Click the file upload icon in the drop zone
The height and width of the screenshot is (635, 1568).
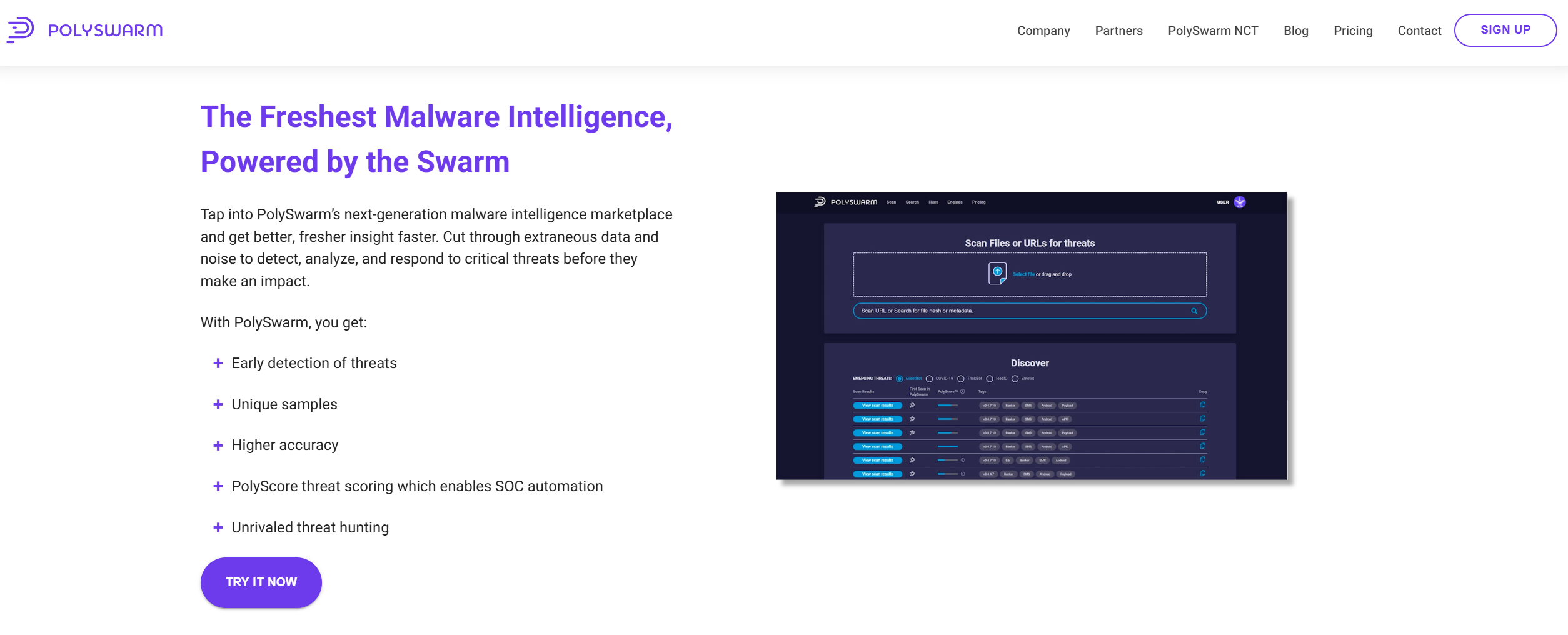997,273
